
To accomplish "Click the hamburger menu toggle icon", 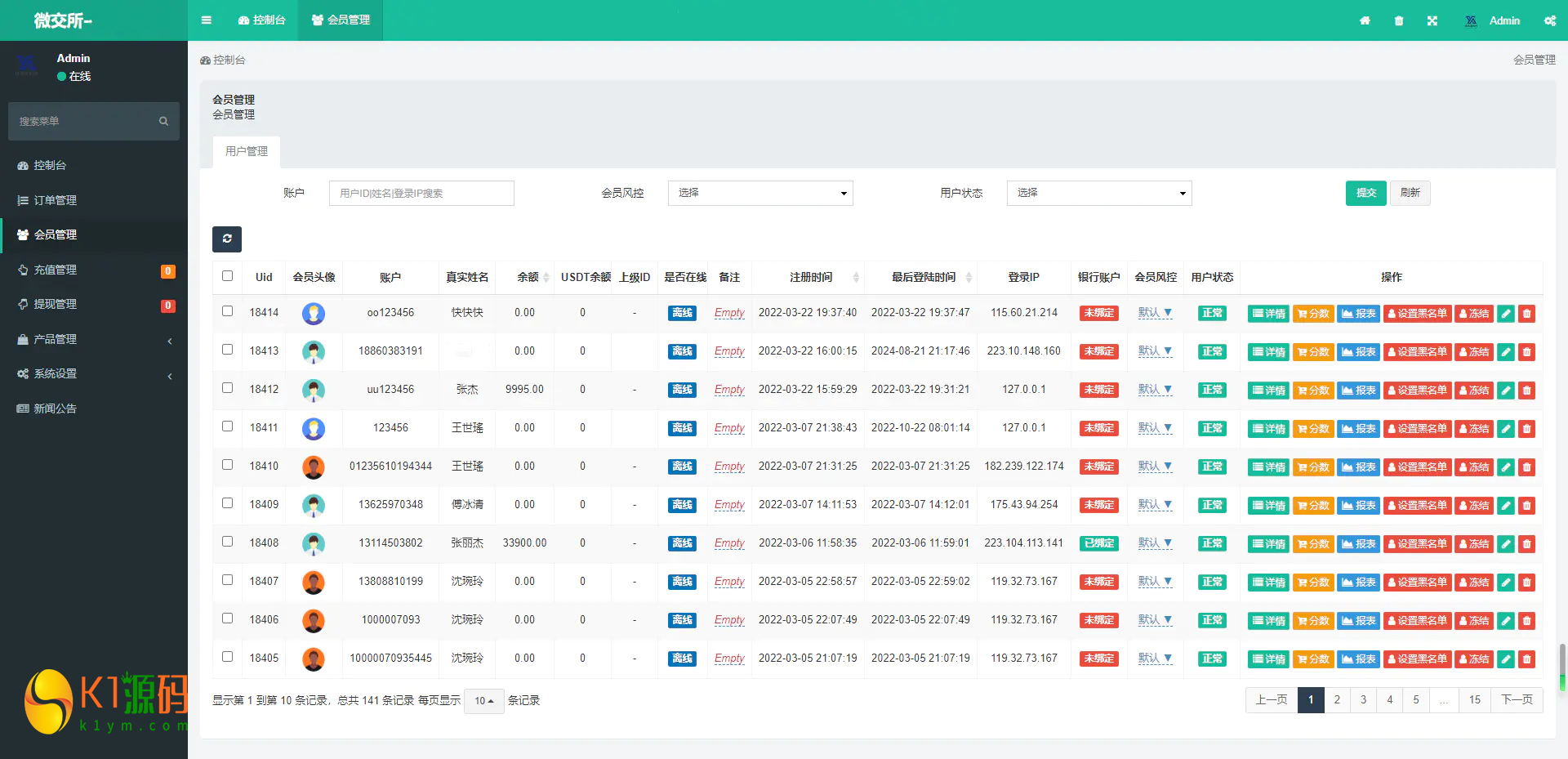I will tap(207, 20).
